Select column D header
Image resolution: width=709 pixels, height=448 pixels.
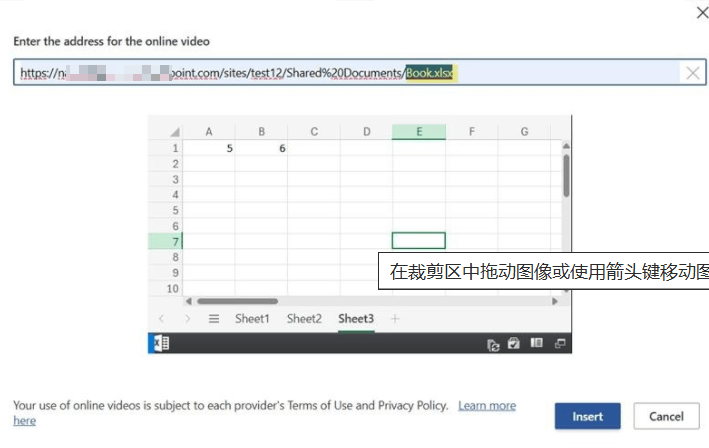(366, 132)
